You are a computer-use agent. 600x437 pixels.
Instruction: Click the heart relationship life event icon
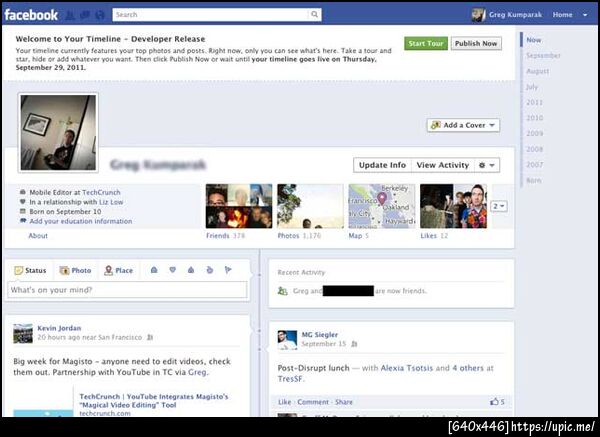click(x=173, y=270)
